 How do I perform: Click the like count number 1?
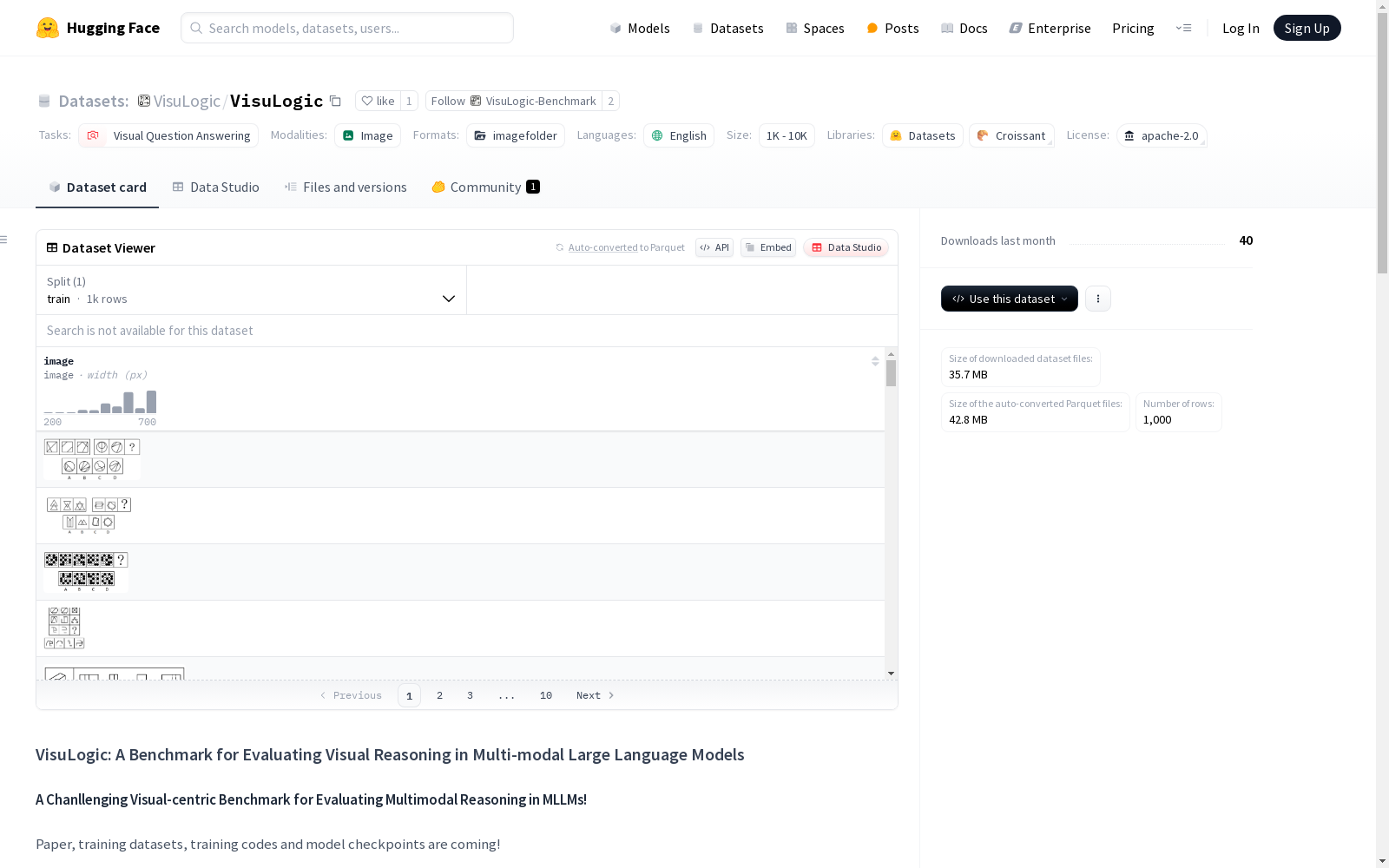pyautogui.click(x=409, y=101)
